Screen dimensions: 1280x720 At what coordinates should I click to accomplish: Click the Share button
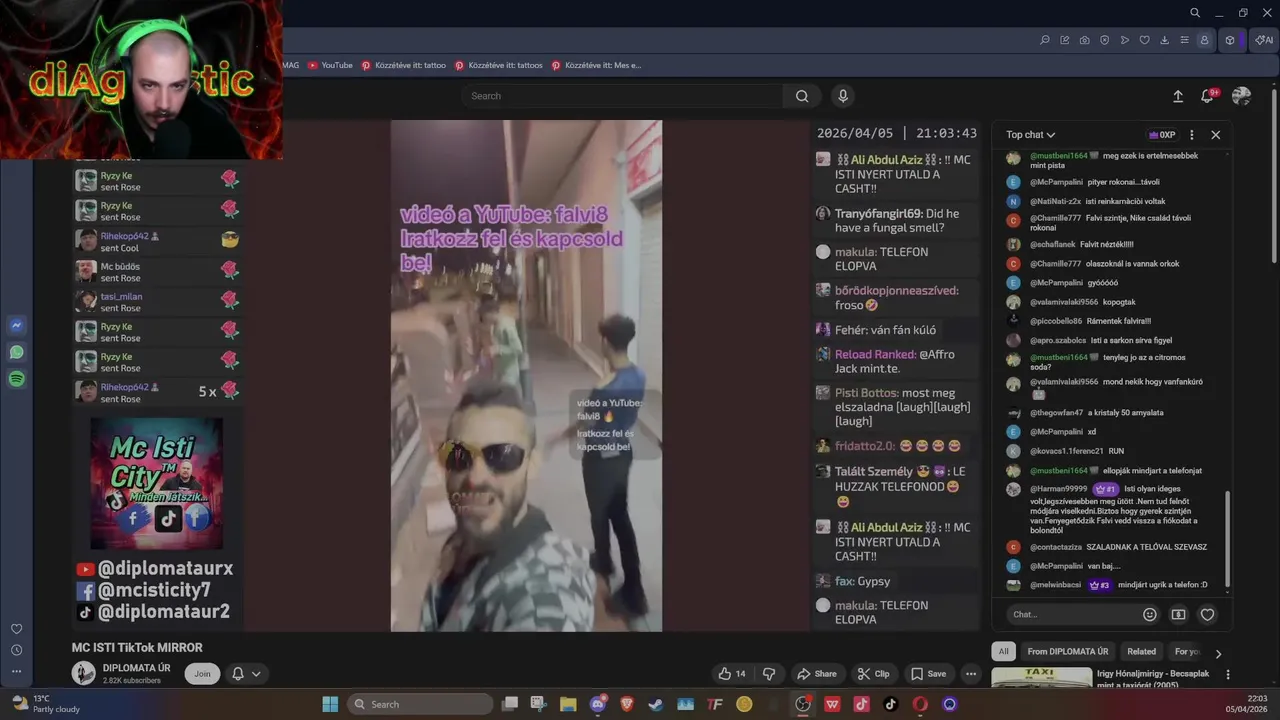coord(816,674)
